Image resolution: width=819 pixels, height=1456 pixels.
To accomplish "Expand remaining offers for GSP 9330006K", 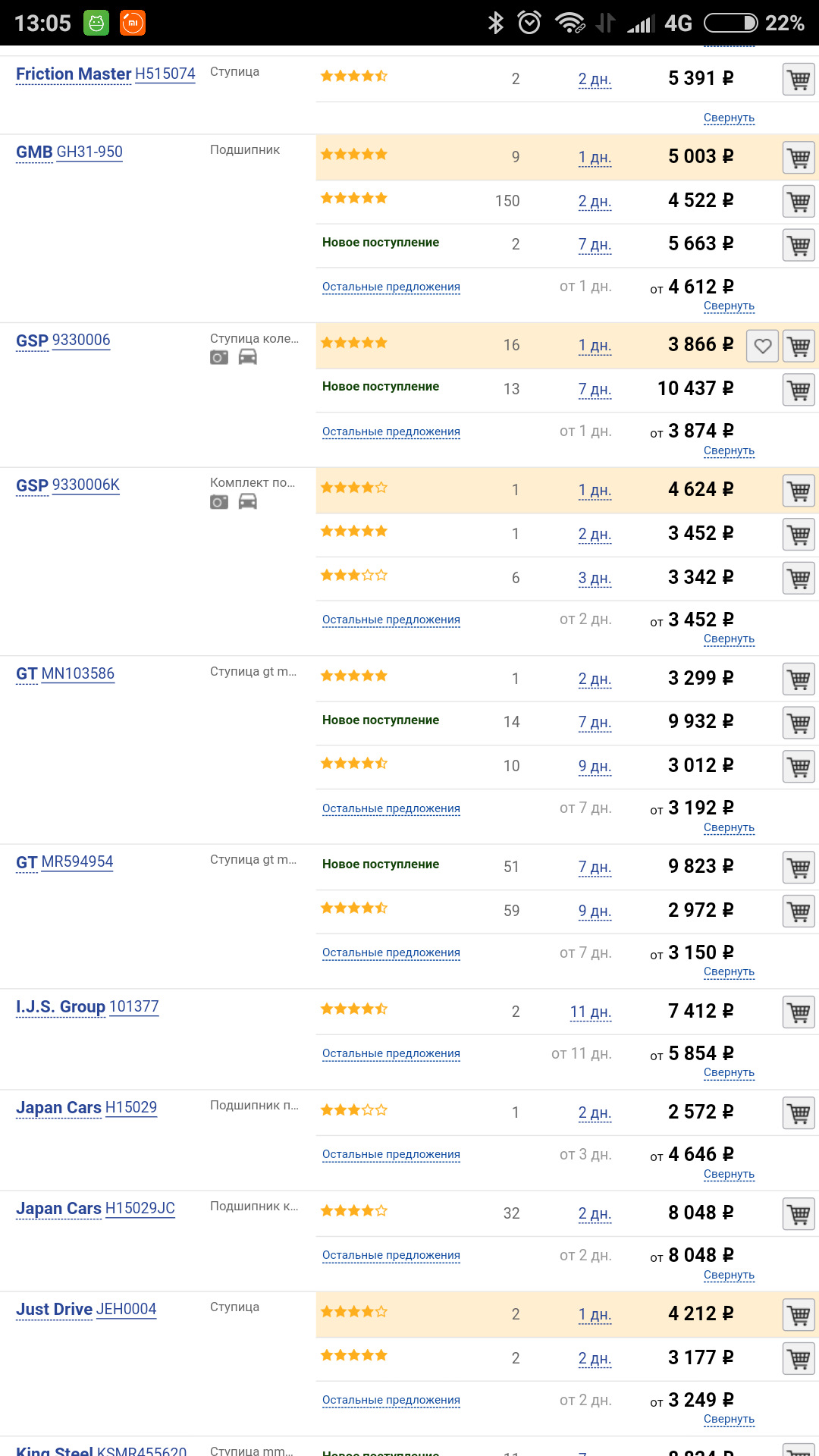I will tap(391, 620).
